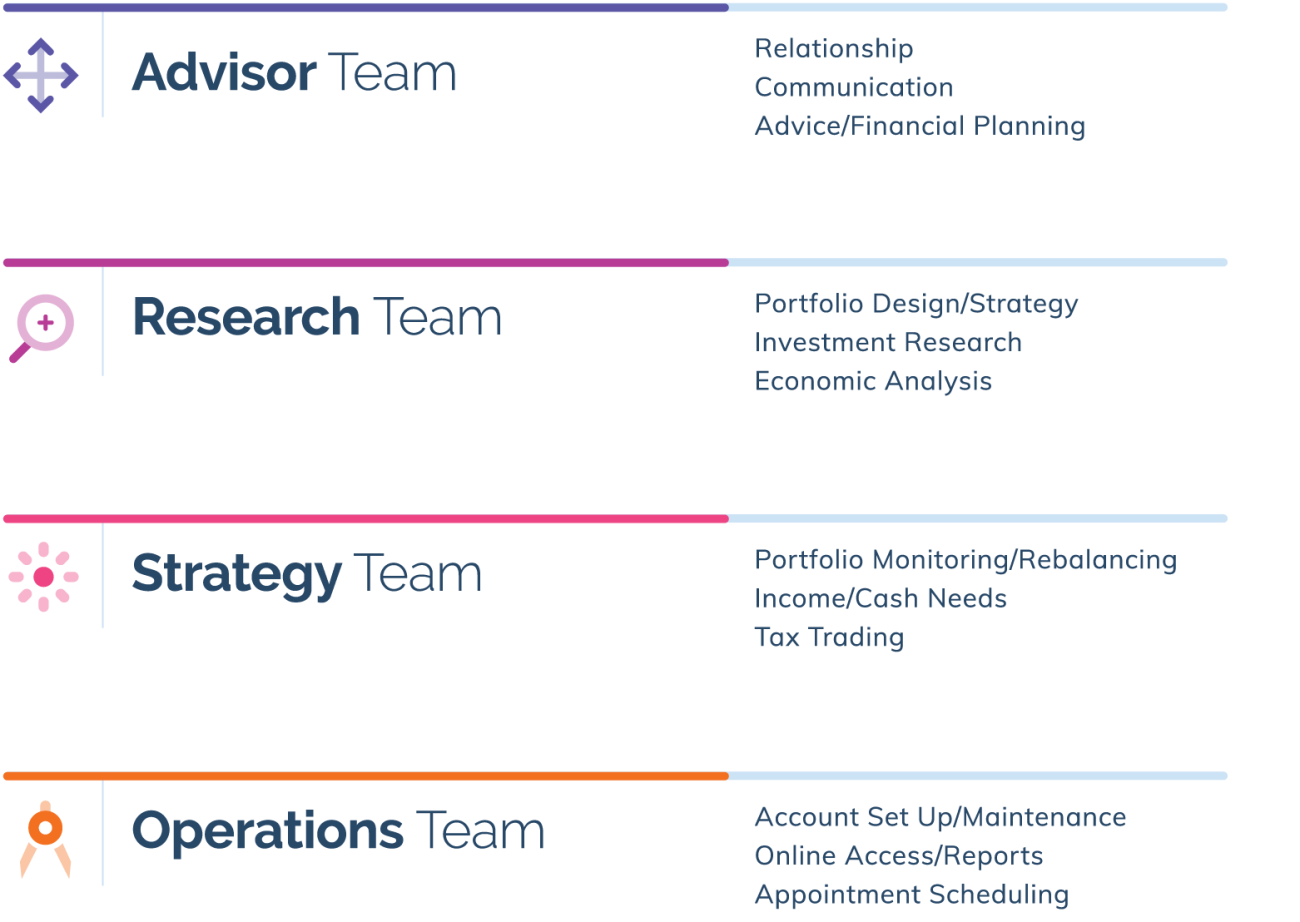Click the Income/Cash Needs entry
1300x922 pixels.
880,598
